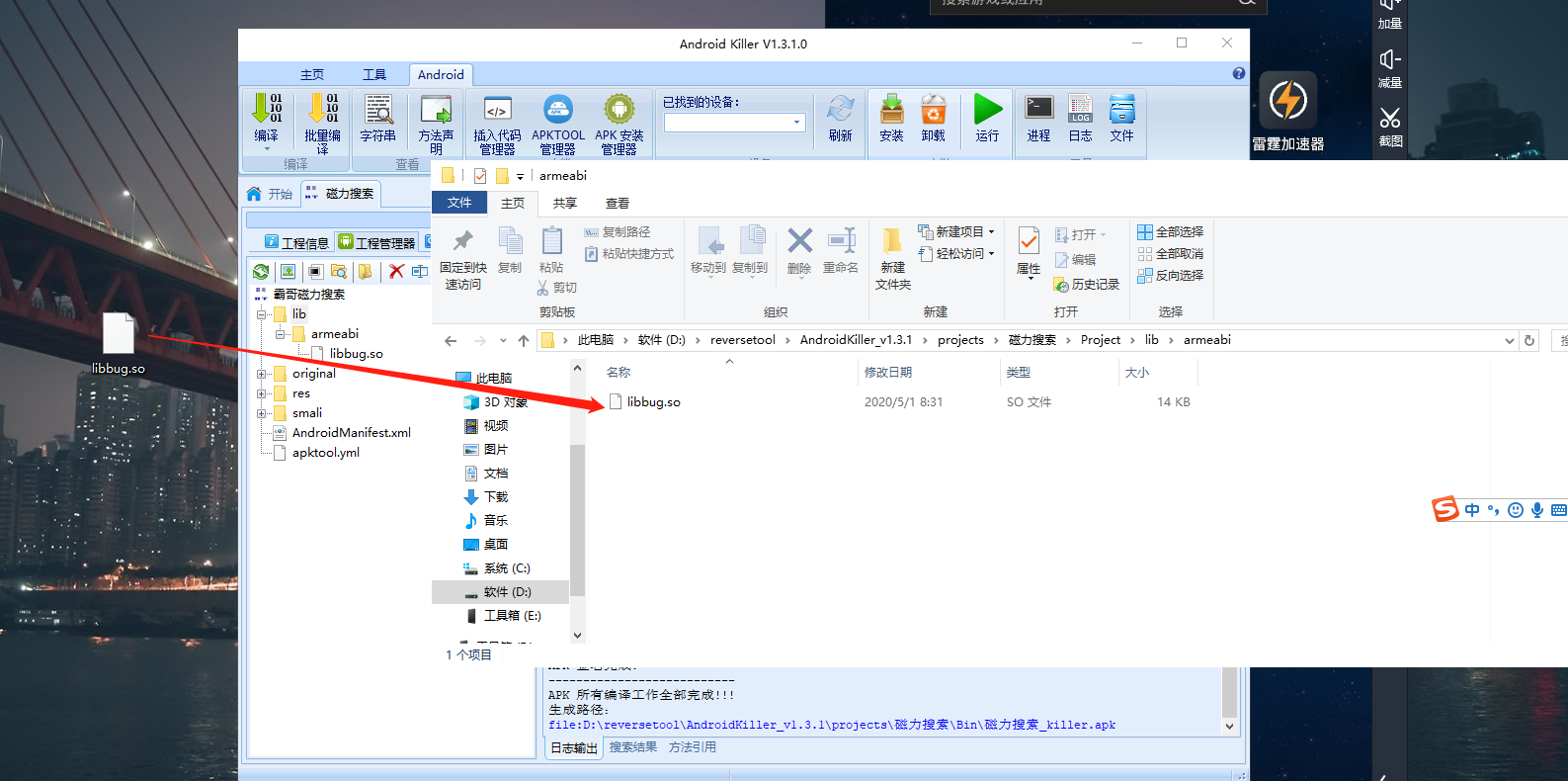The width and height of the screenshot is (1568, 781).
Task: Switch to the 搜索结果 tab at bottom
Action: point(633,747)
